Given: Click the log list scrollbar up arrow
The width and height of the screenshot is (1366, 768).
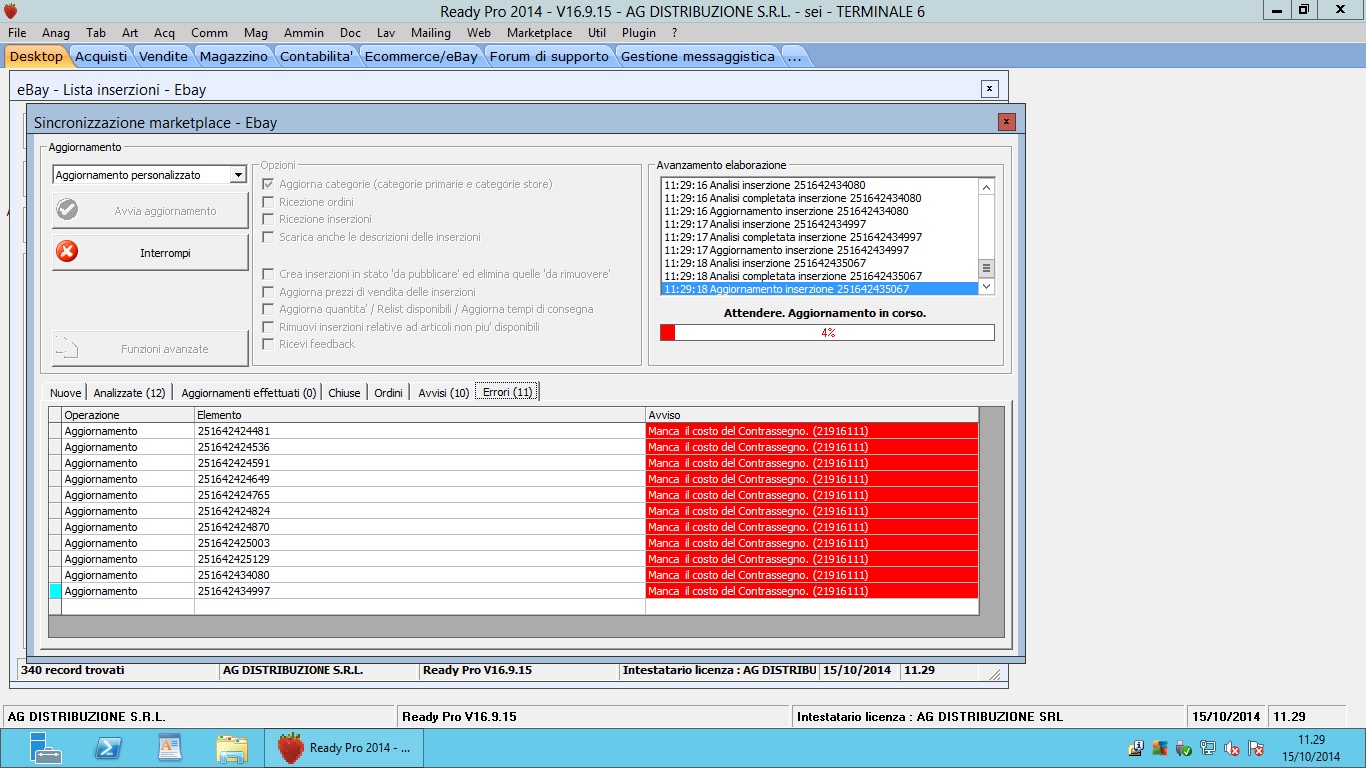Looking at the screenshot, I should pyautogui.click(x=986, y=187).
